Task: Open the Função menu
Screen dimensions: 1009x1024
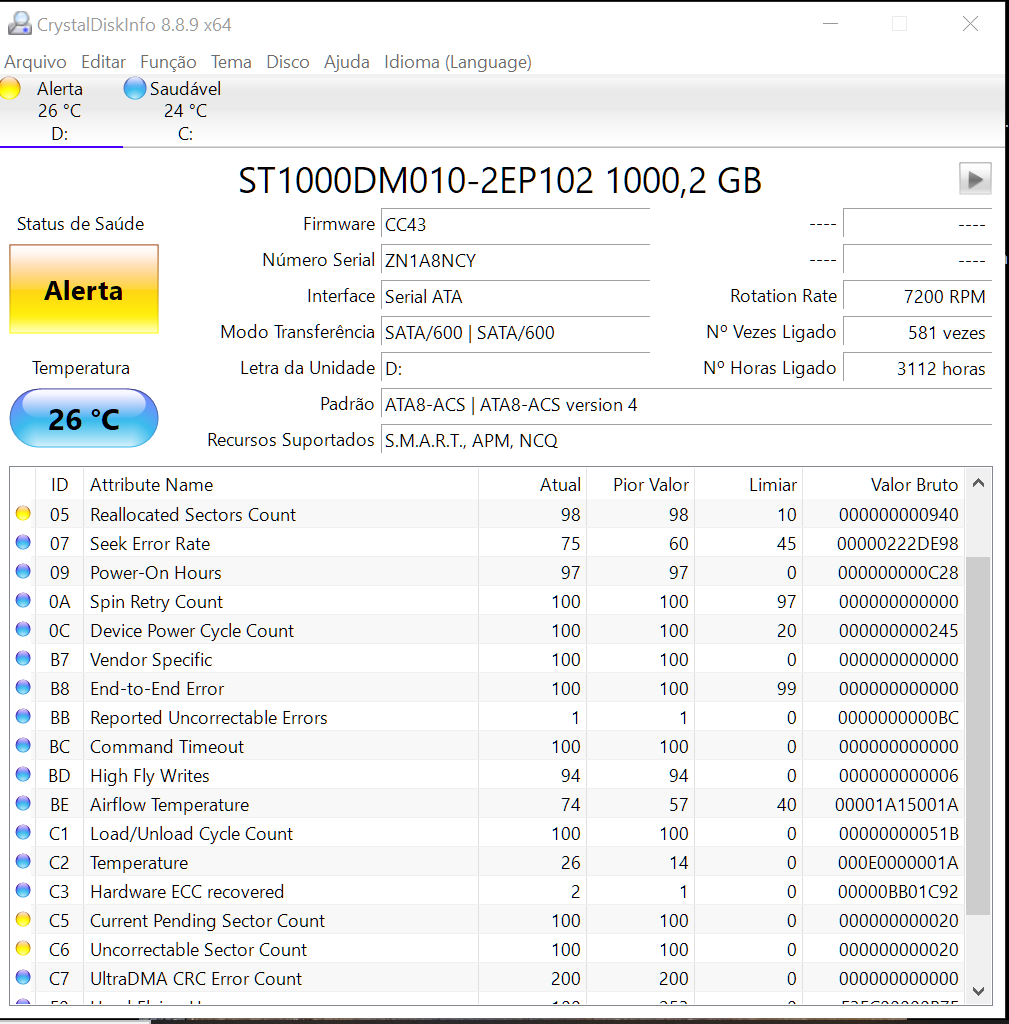Action: (168, 62)
